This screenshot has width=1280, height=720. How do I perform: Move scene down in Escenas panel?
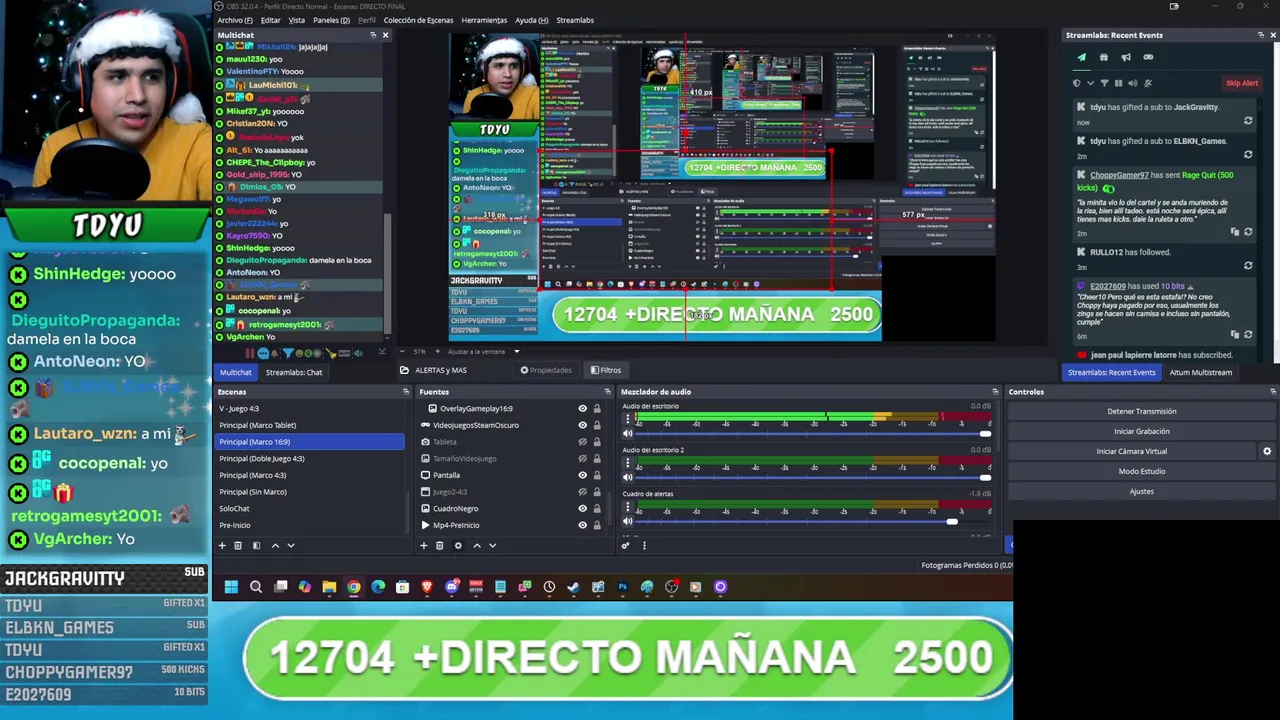pyautogui.click(x=291, y=546)
